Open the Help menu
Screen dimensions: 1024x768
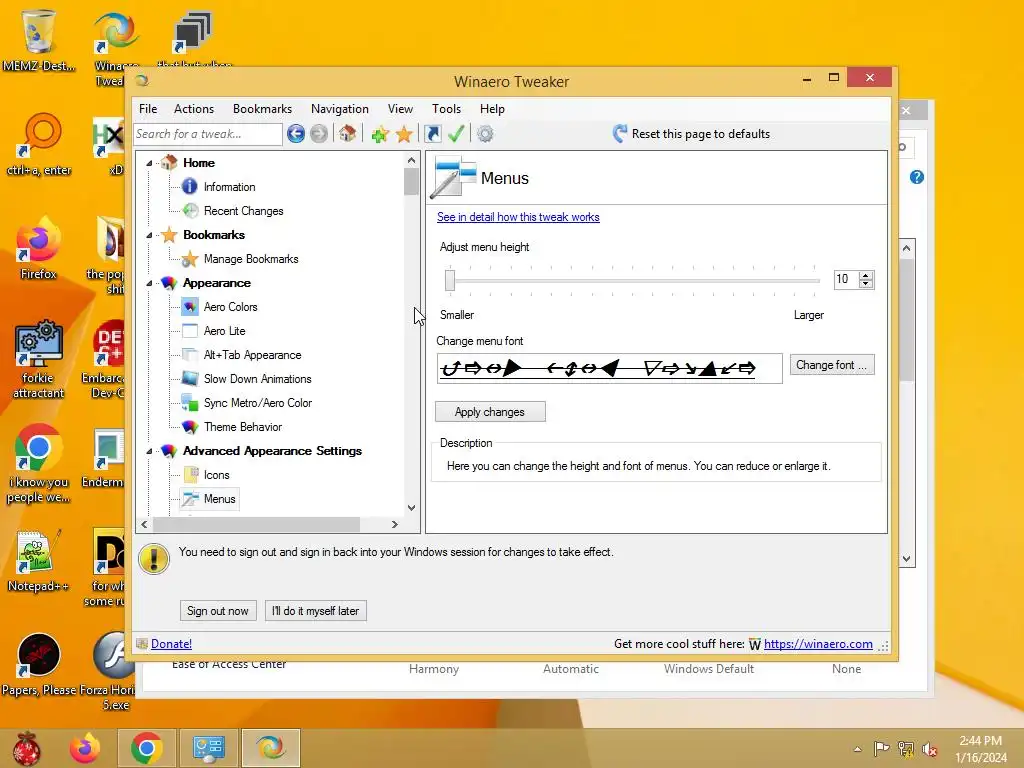pyautogui.click(x=492, y=109)
